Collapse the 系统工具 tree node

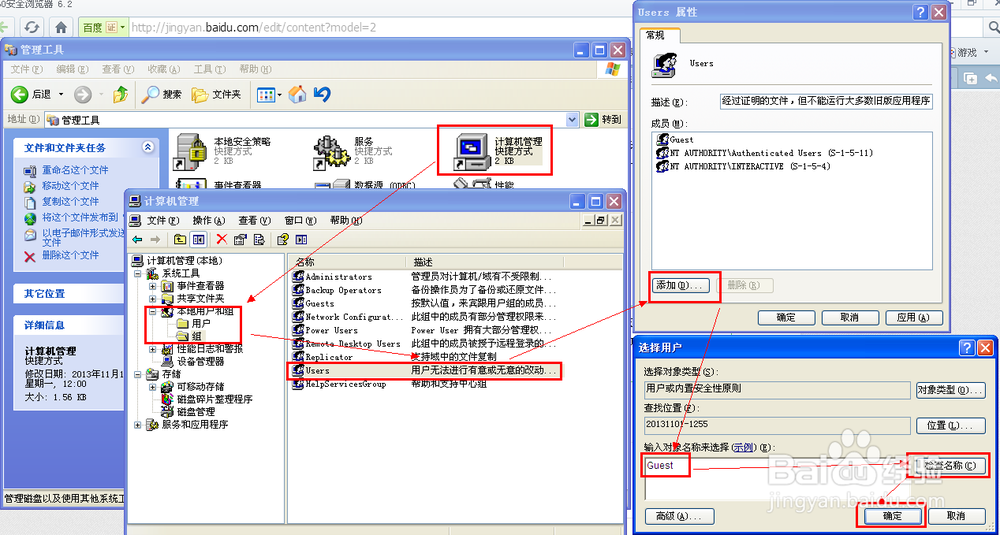[x=138, y=273]
